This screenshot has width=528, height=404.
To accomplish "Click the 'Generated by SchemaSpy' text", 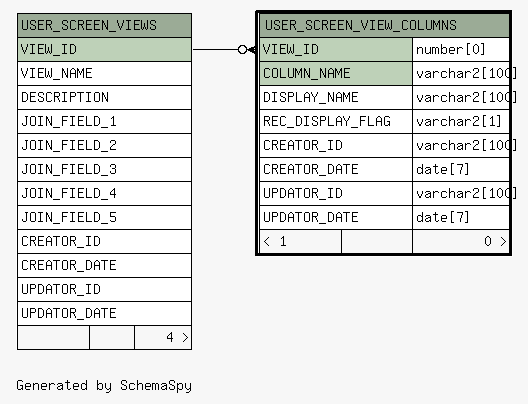I will pyautogui.click(x=104, y=386).
